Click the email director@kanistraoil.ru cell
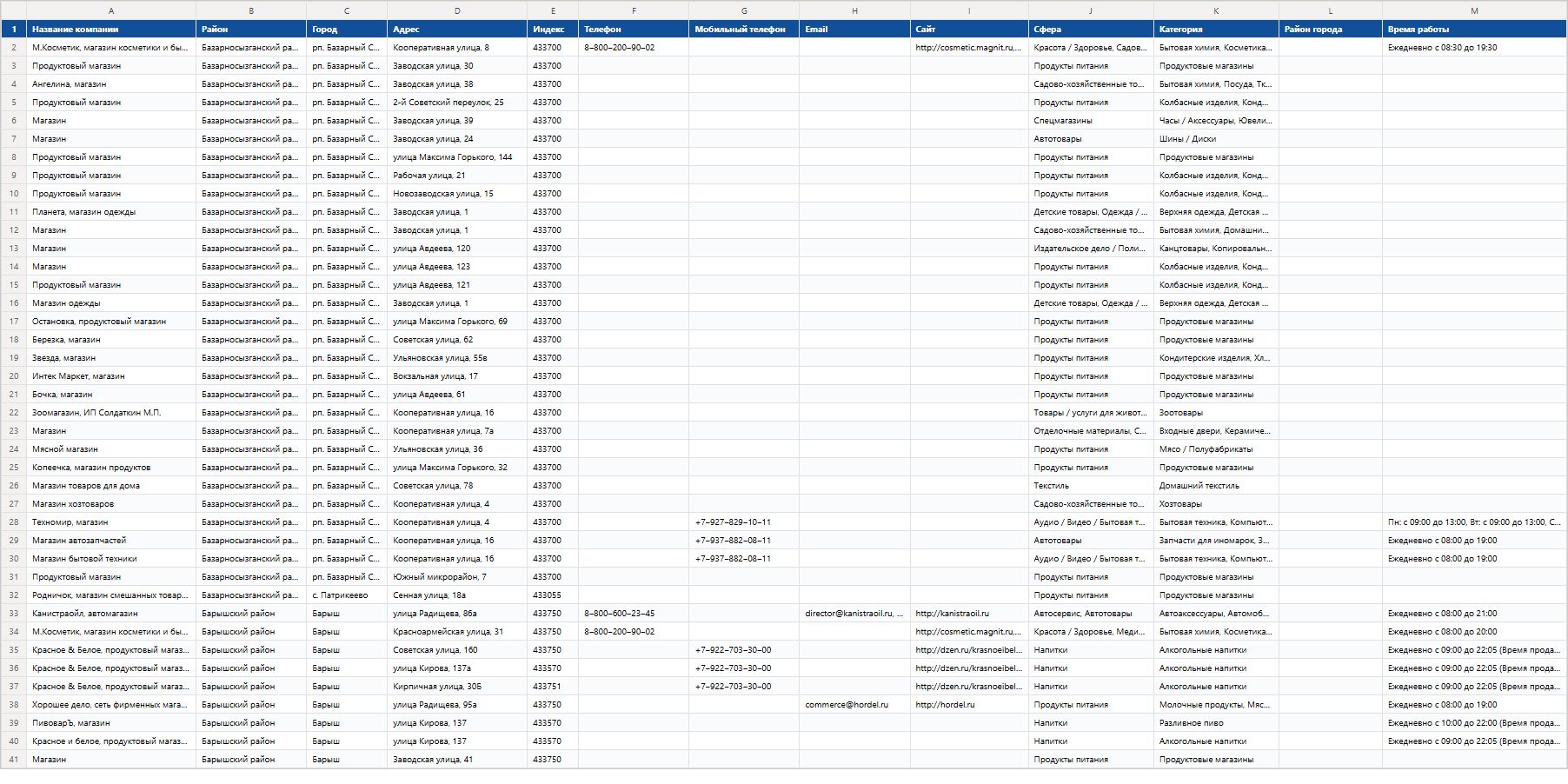 [854, 614]
